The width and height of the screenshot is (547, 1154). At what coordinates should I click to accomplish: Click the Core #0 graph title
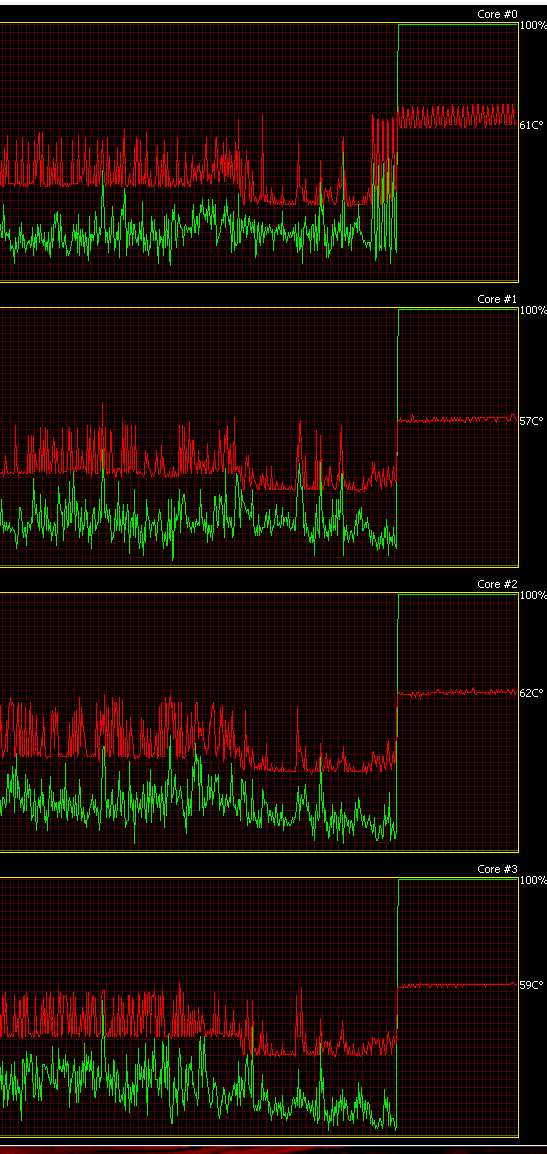[498, 15]
